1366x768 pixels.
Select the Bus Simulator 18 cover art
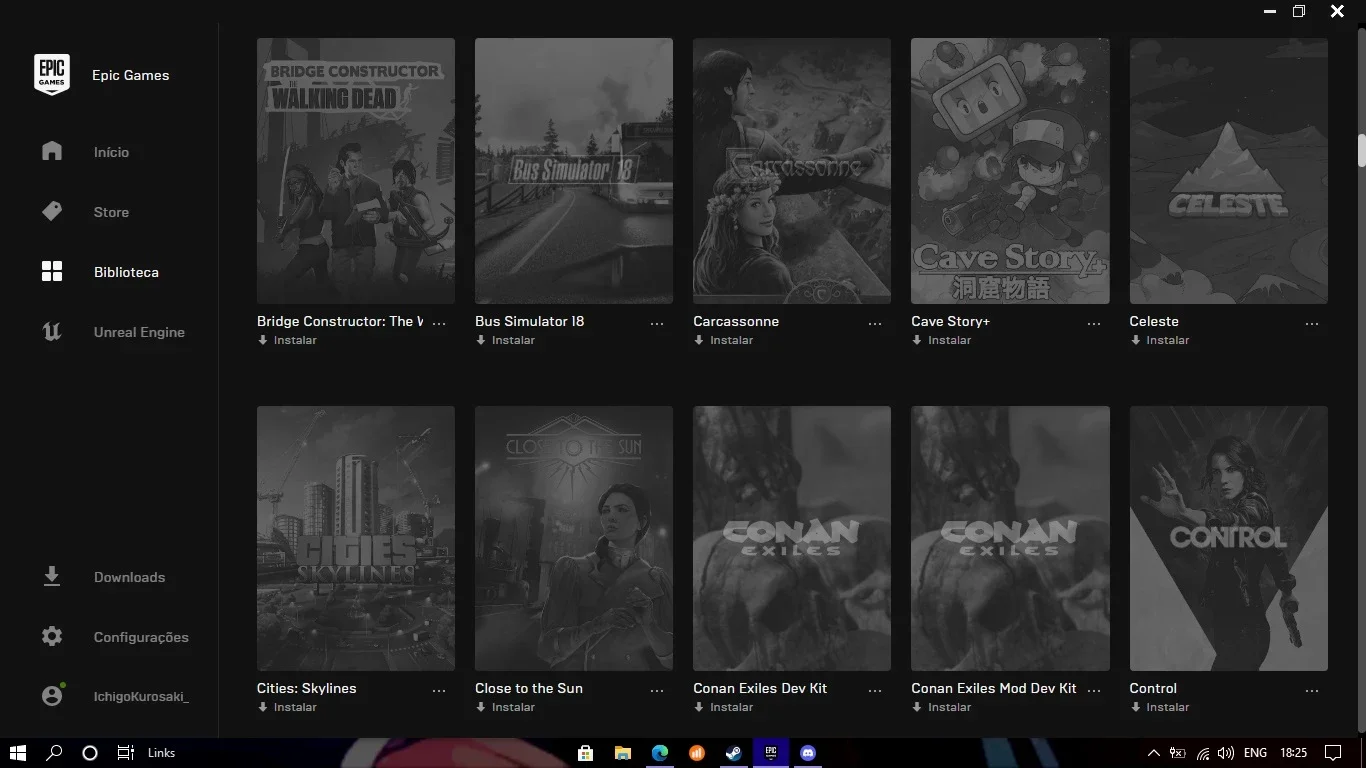point(574,171)
